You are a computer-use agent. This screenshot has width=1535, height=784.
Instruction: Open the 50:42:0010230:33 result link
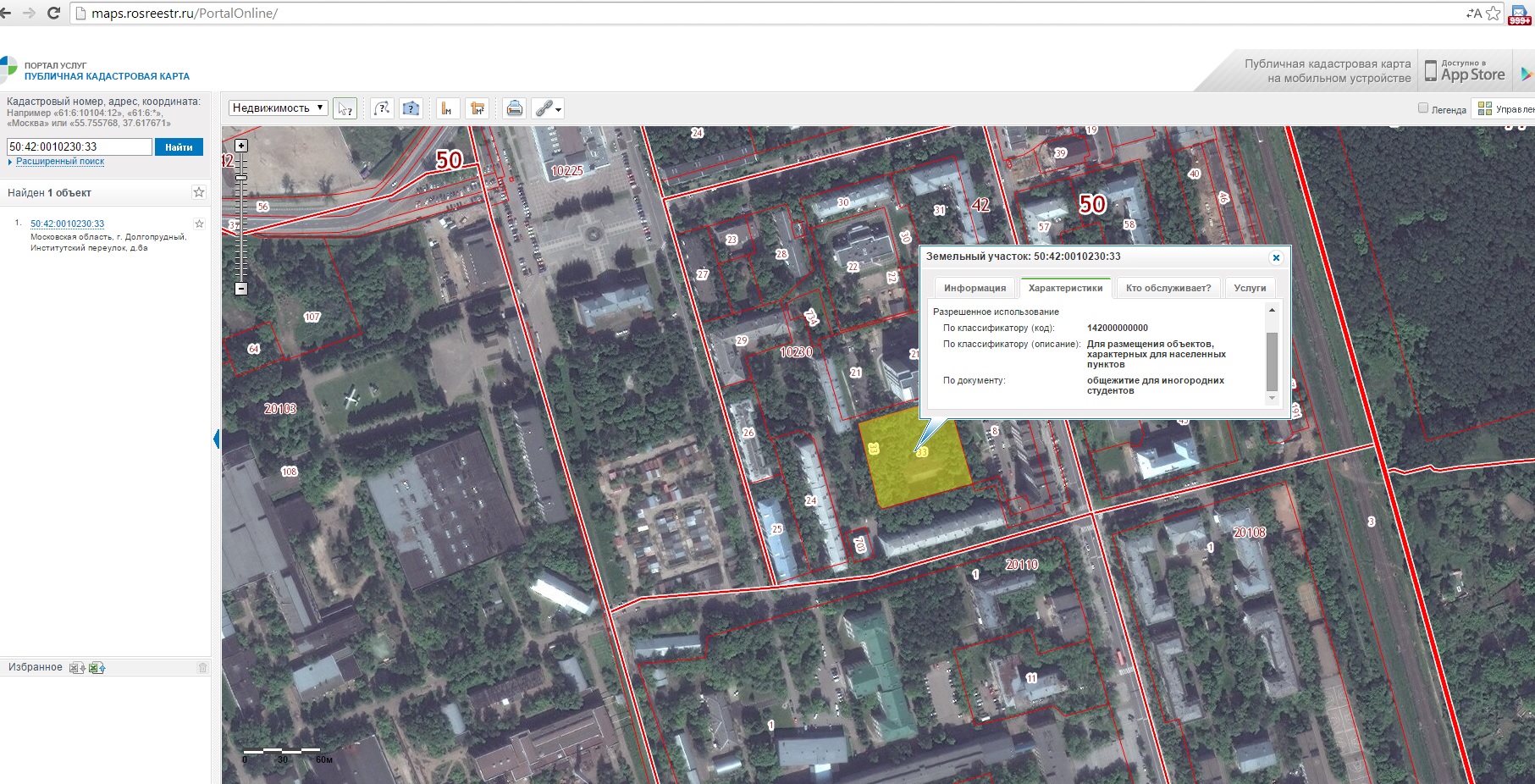pos(67,224)
